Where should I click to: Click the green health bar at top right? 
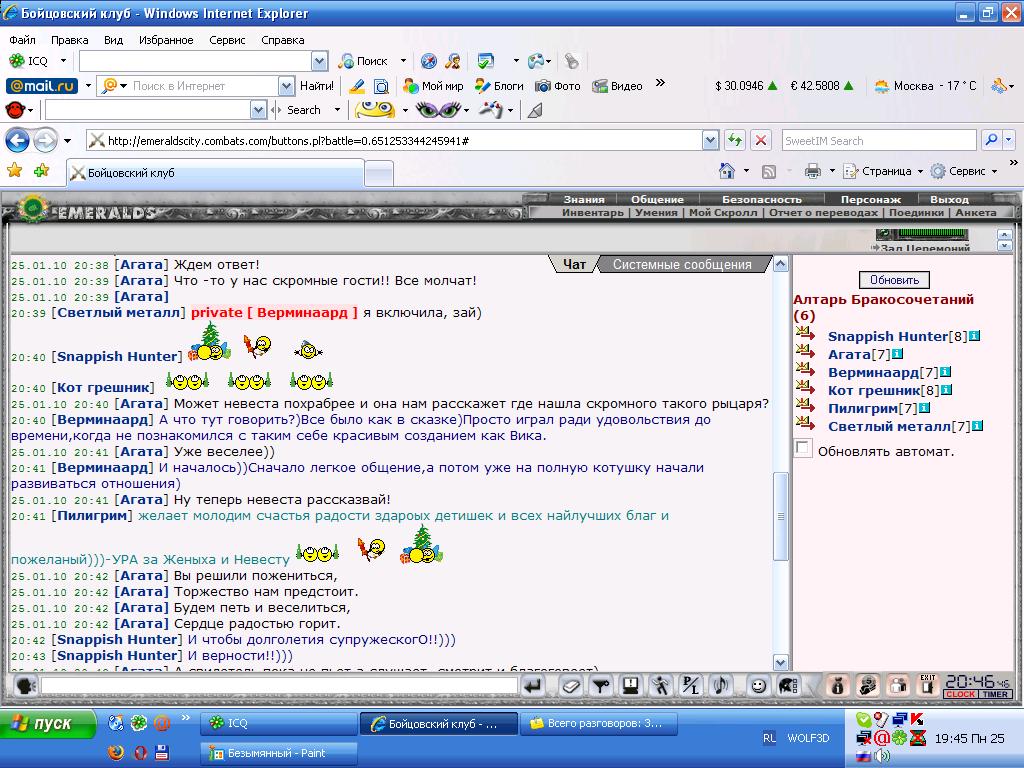[x=932, y=234]
